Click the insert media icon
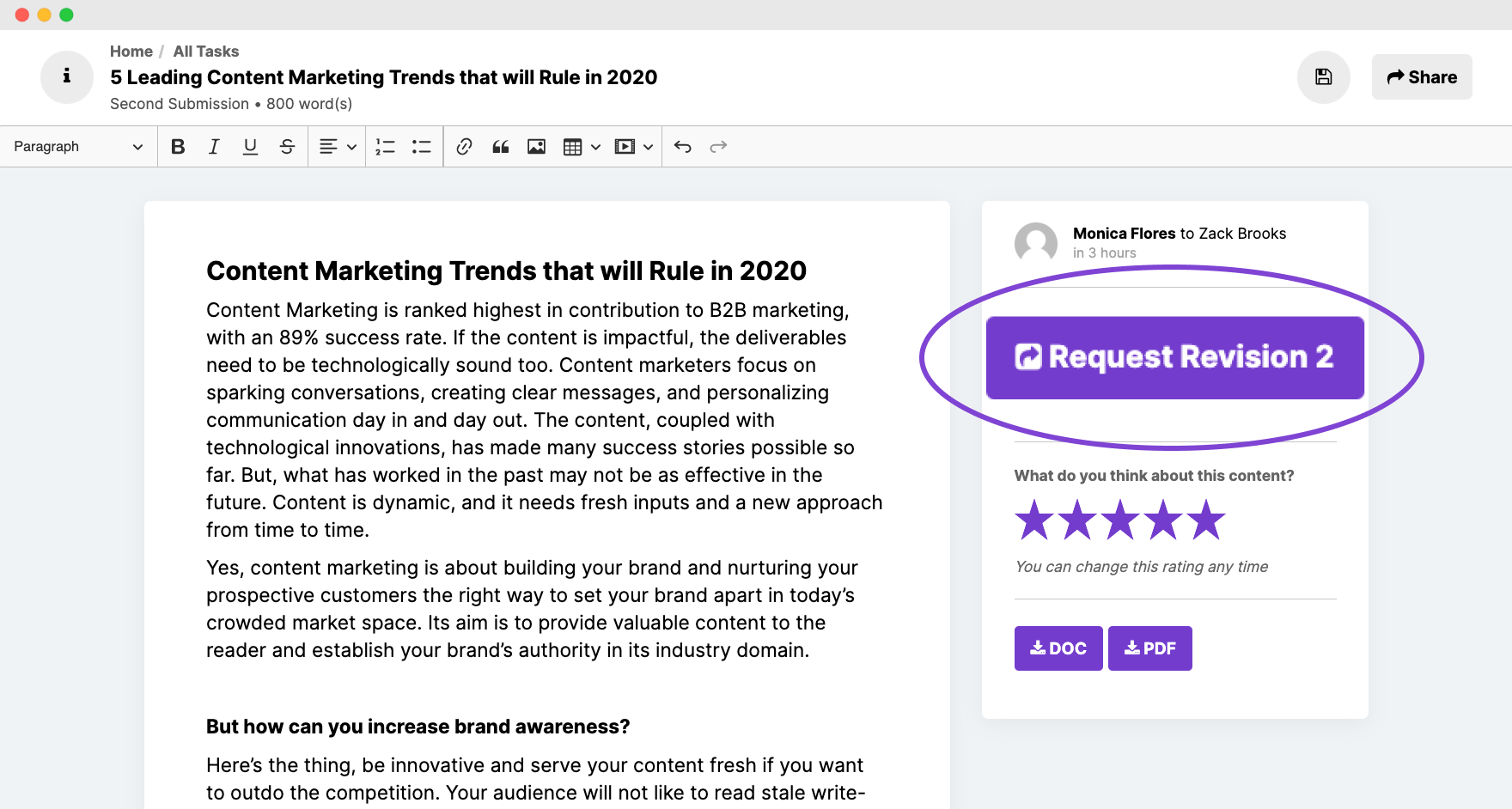Screen dimensions: 1512x809 point(625,147)
